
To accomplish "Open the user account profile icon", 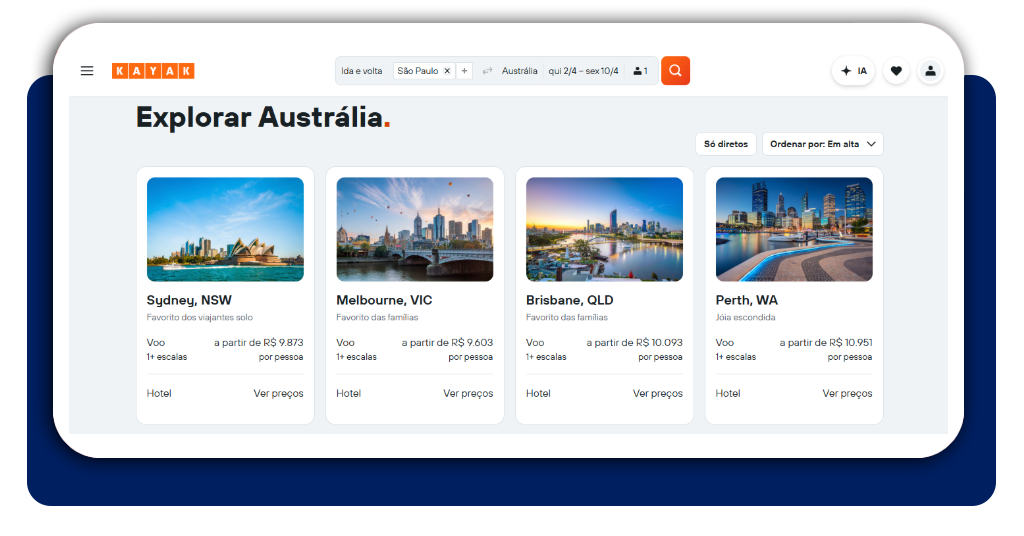I will (x=931, y=71).
